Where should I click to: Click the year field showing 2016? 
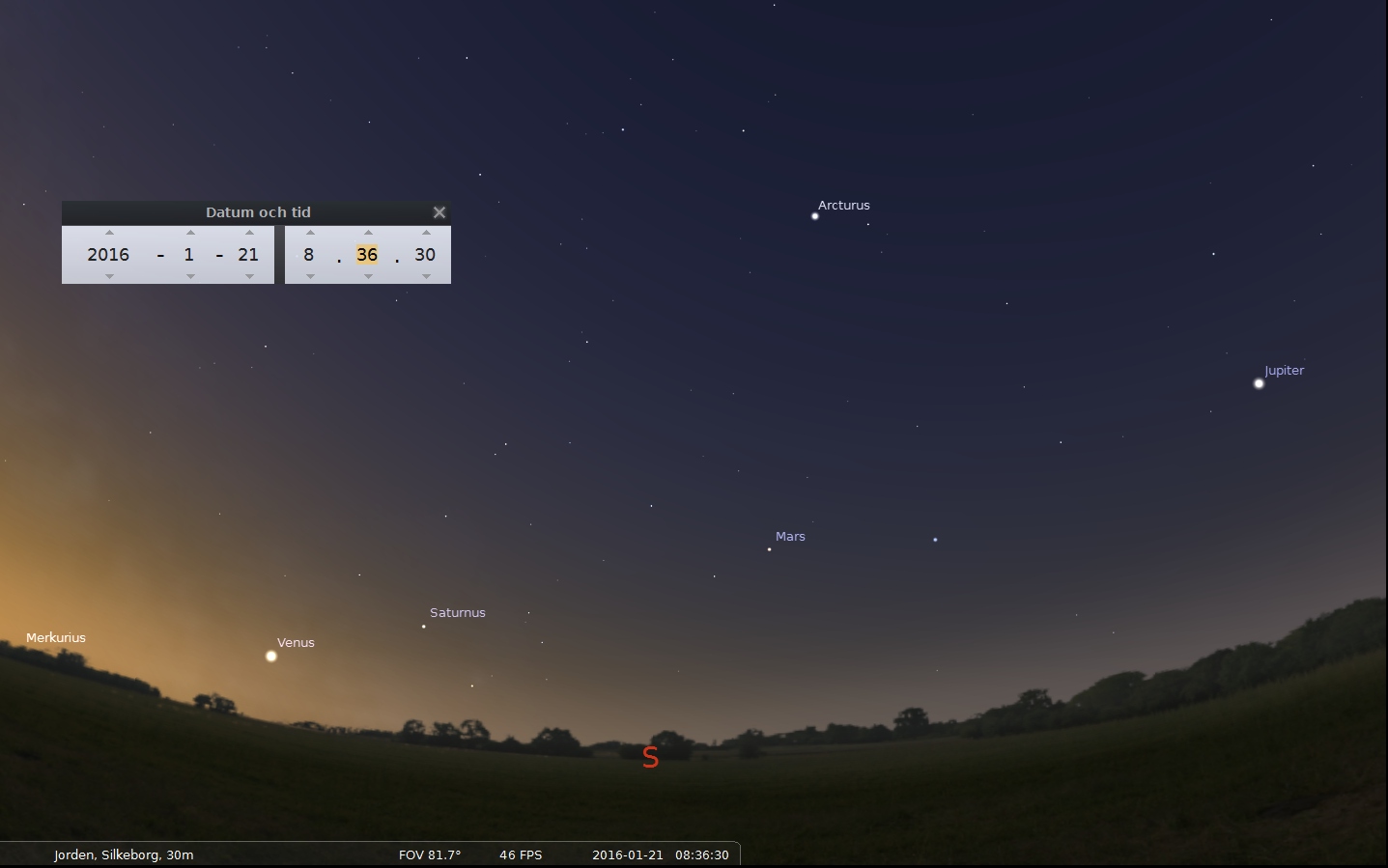pos(108,255)
